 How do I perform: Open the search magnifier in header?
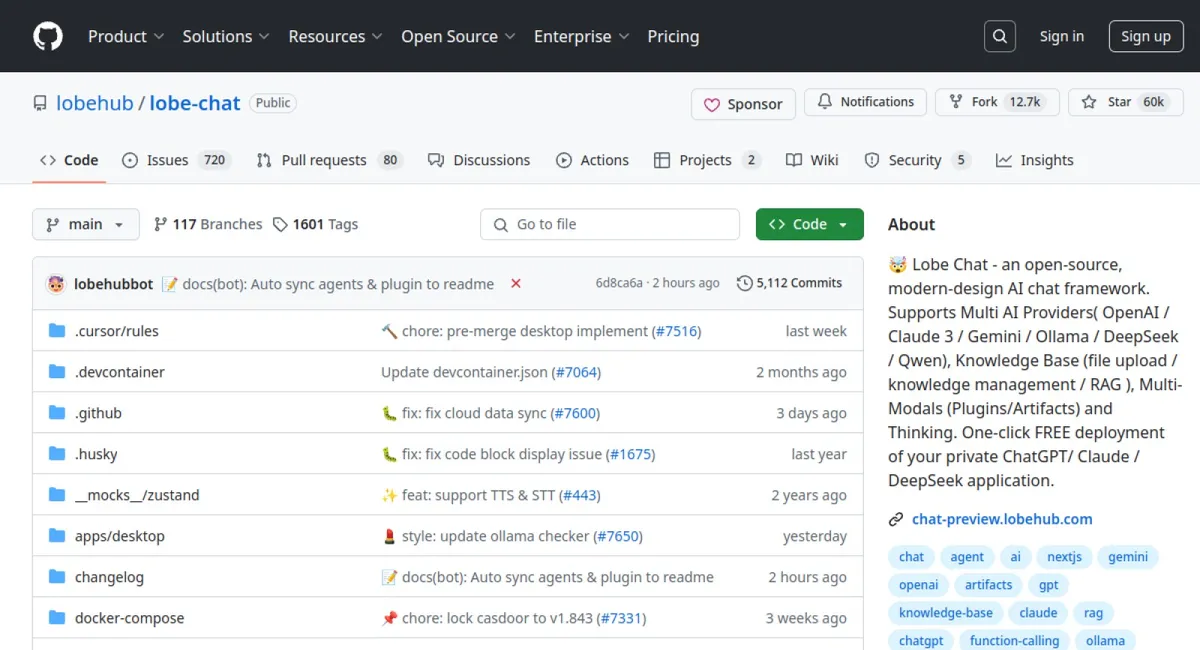(999, 36)
